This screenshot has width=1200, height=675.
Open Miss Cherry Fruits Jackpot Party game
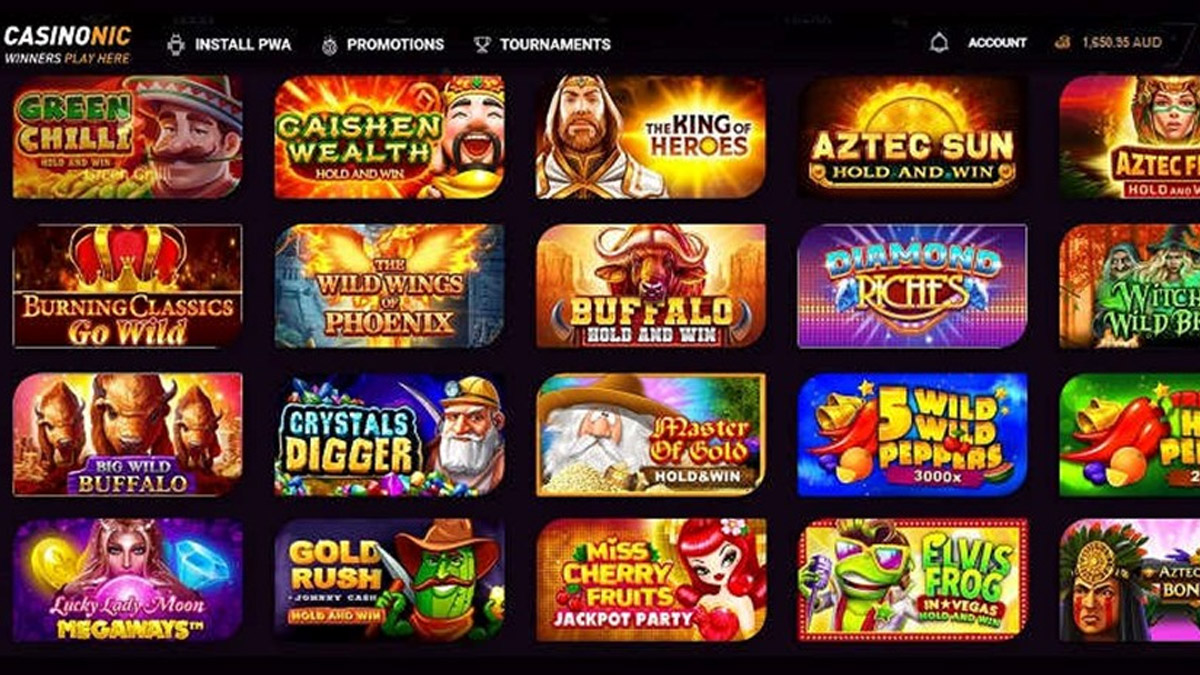[651, 579]
